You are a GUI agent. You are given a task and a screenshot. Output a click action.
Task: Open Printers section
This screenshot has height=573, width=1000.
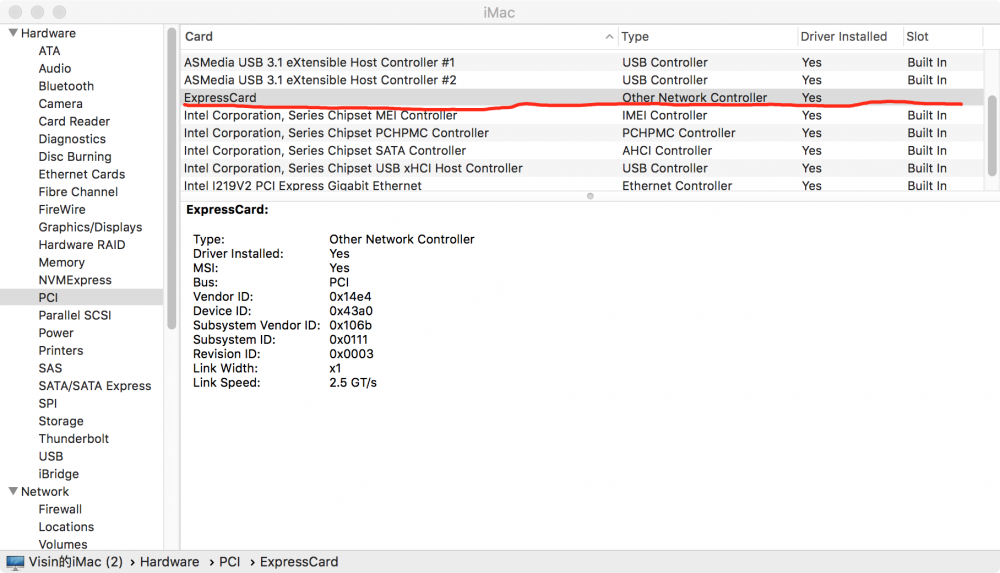61,350
